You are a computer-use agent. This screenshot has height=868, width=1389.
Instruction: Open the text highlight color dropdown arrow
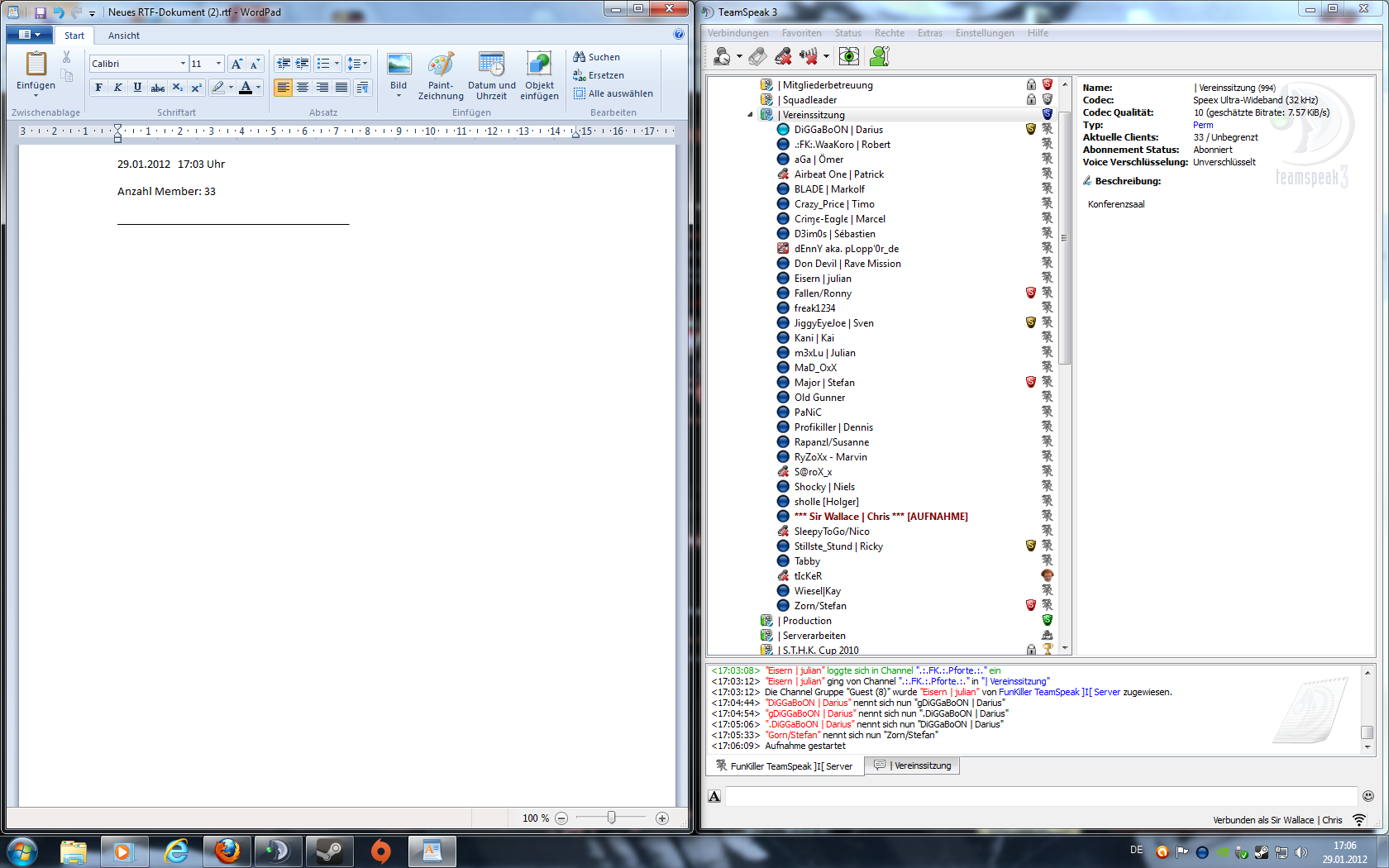231,88
